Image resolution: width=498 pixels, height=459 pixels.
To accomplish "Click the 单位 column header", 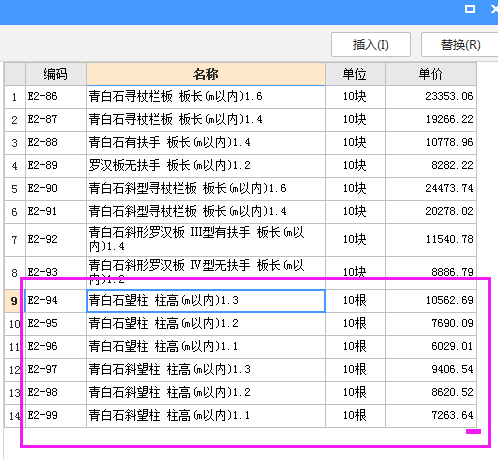I will coord(355,74).
